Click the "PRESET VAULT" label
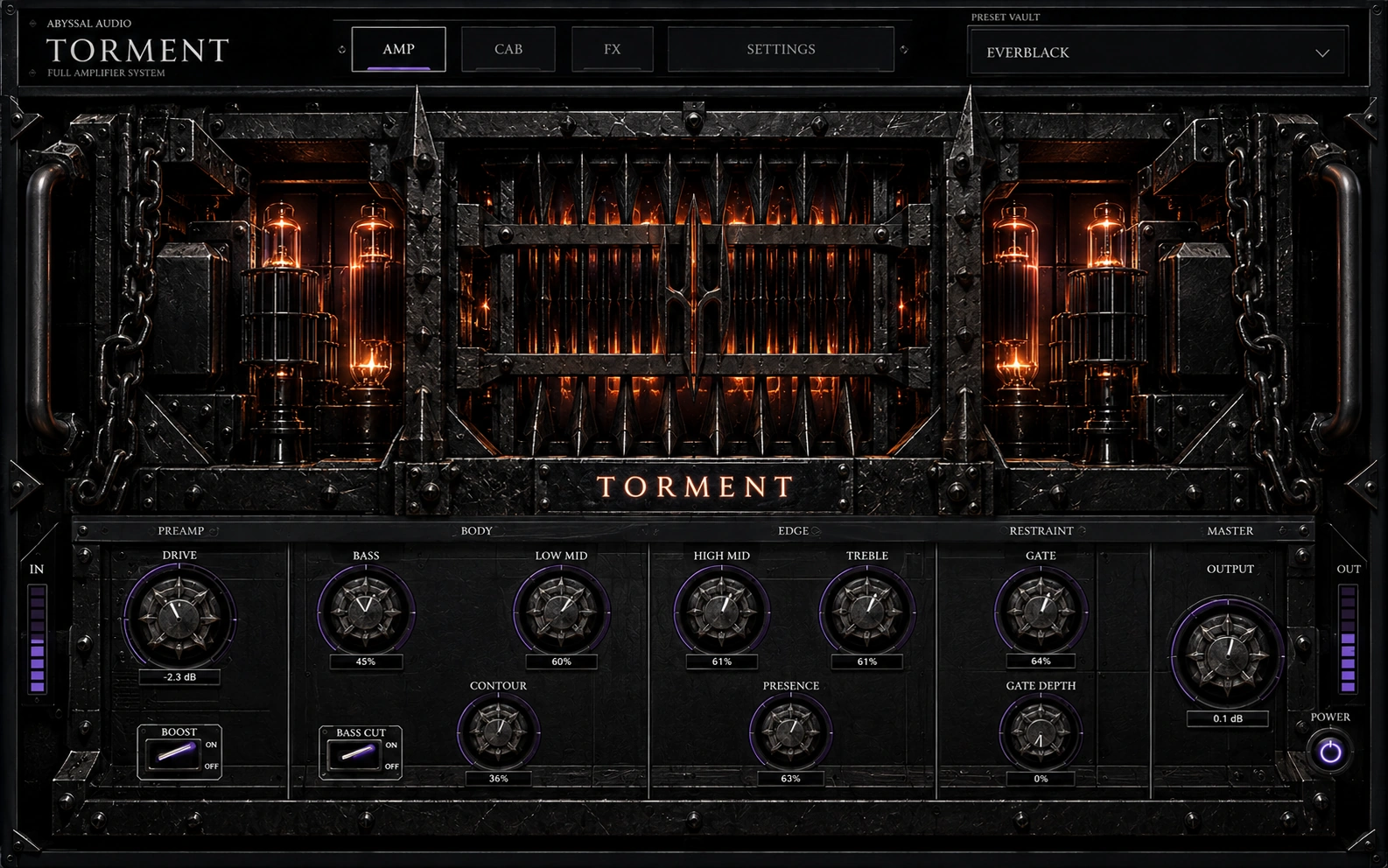1388x868 pixels. pos(1005,17)
